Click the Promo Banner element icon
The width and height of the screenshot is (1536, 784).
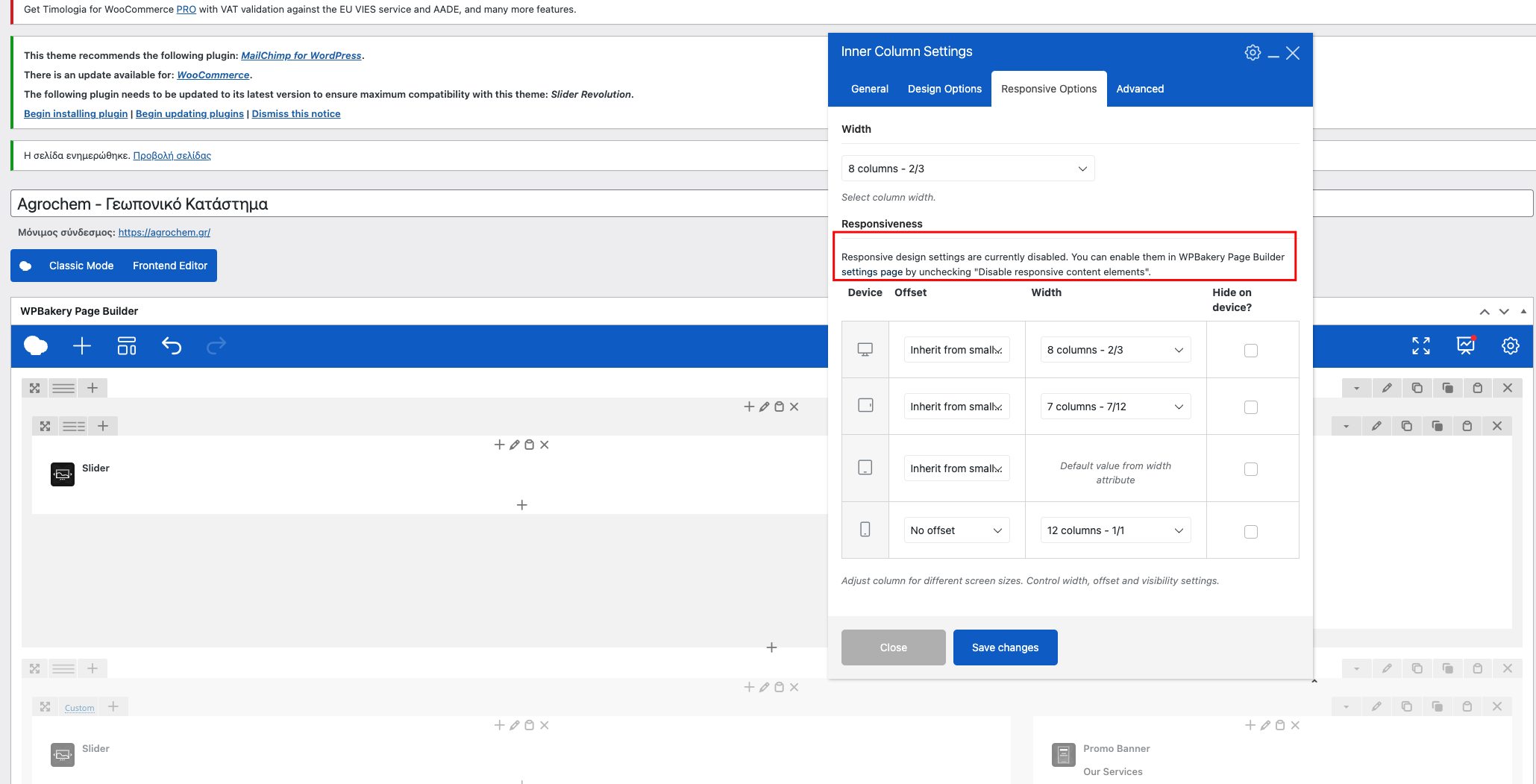point(1064,754)
